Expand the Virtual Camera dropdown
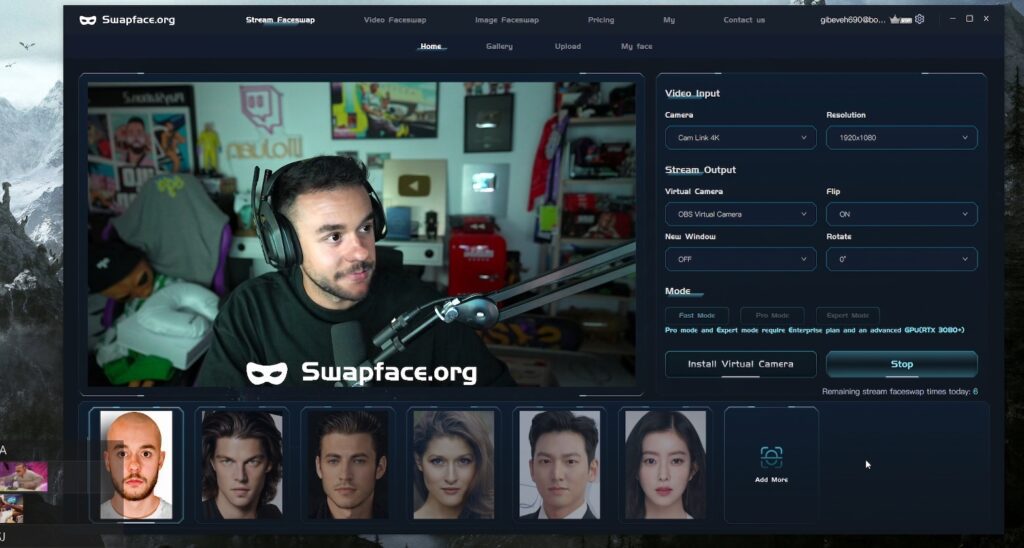This screenshot has height=548, width=1024. pyautogui.click(x=741, y=214)
